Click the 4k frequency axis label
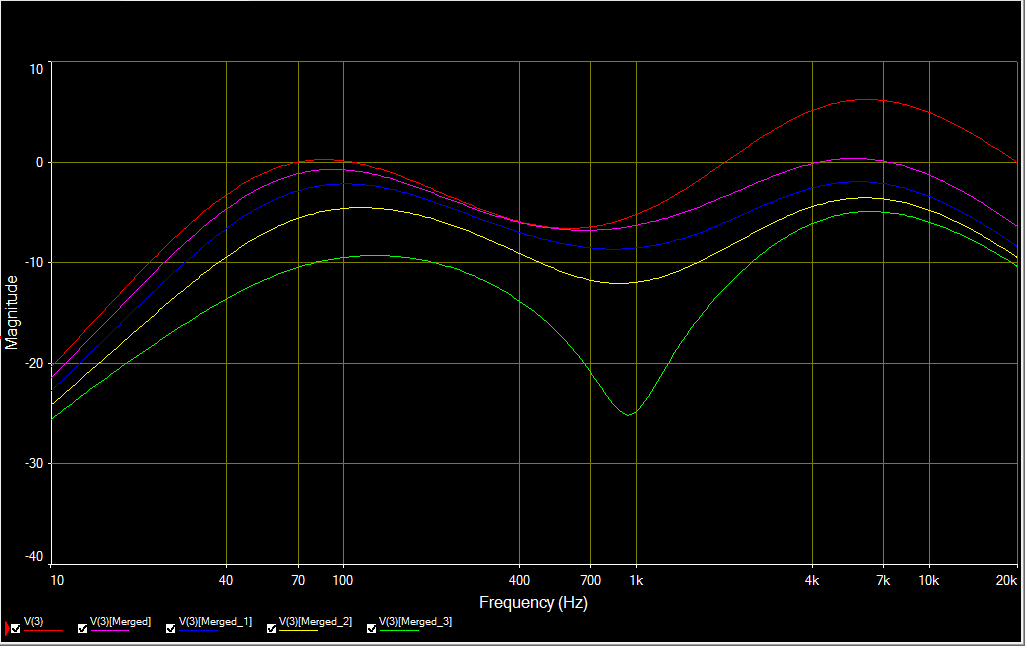Image resolution: width=1027 pixels, height=648 pixels. coord(812,581)
